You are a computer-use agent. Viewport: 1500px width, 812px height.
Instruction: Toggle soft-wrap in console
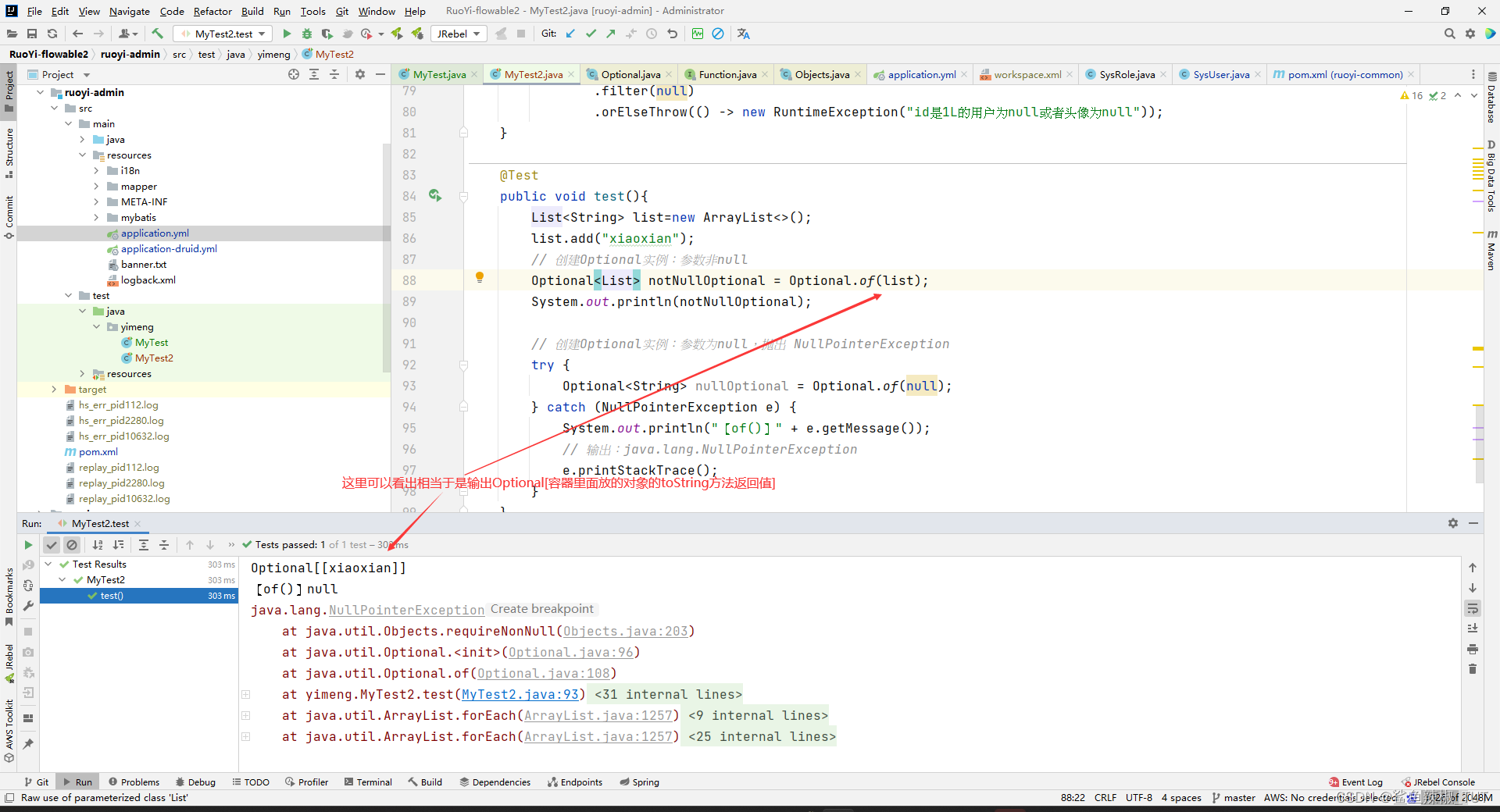pyautogui.click(x=1473, y=608)
